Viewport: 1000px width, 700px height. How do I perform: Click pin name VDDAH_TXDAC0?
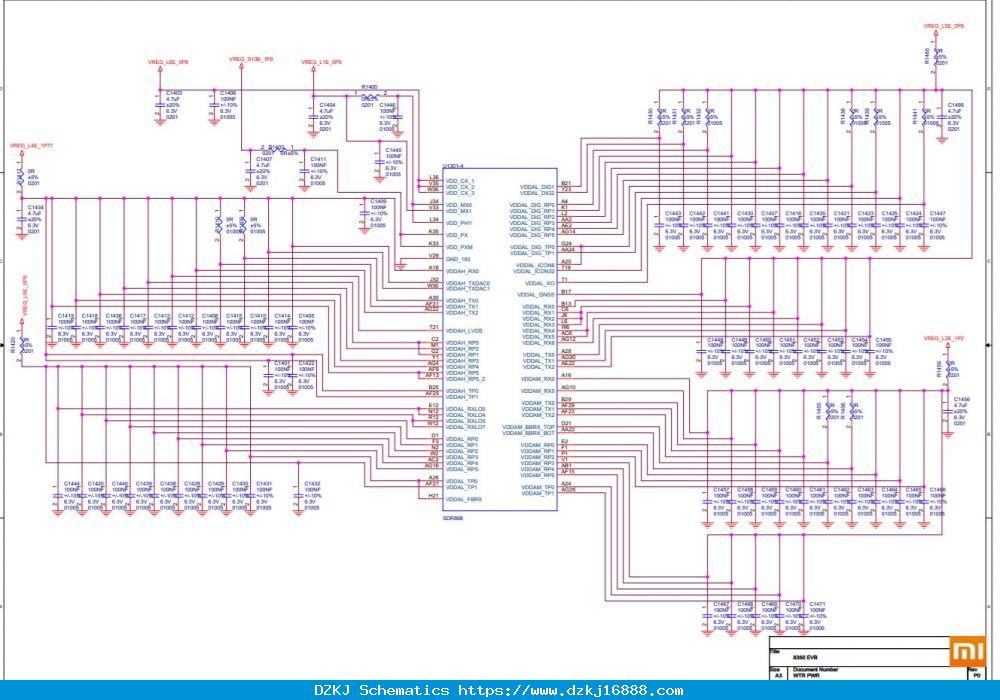pos(467,283)
